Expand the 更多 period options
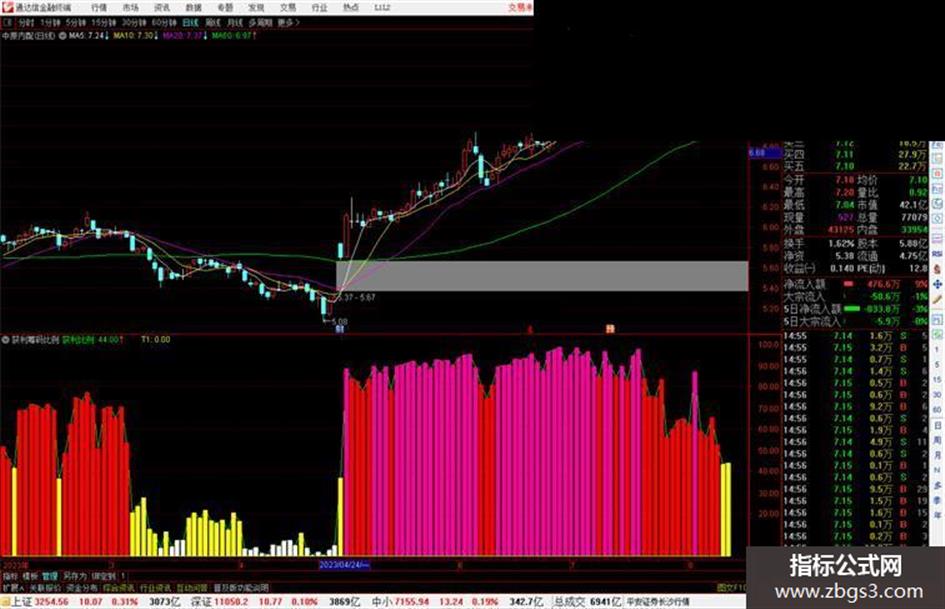Image resolution: width=945 pixels, height=609 pixels. [x=288, y=22]
